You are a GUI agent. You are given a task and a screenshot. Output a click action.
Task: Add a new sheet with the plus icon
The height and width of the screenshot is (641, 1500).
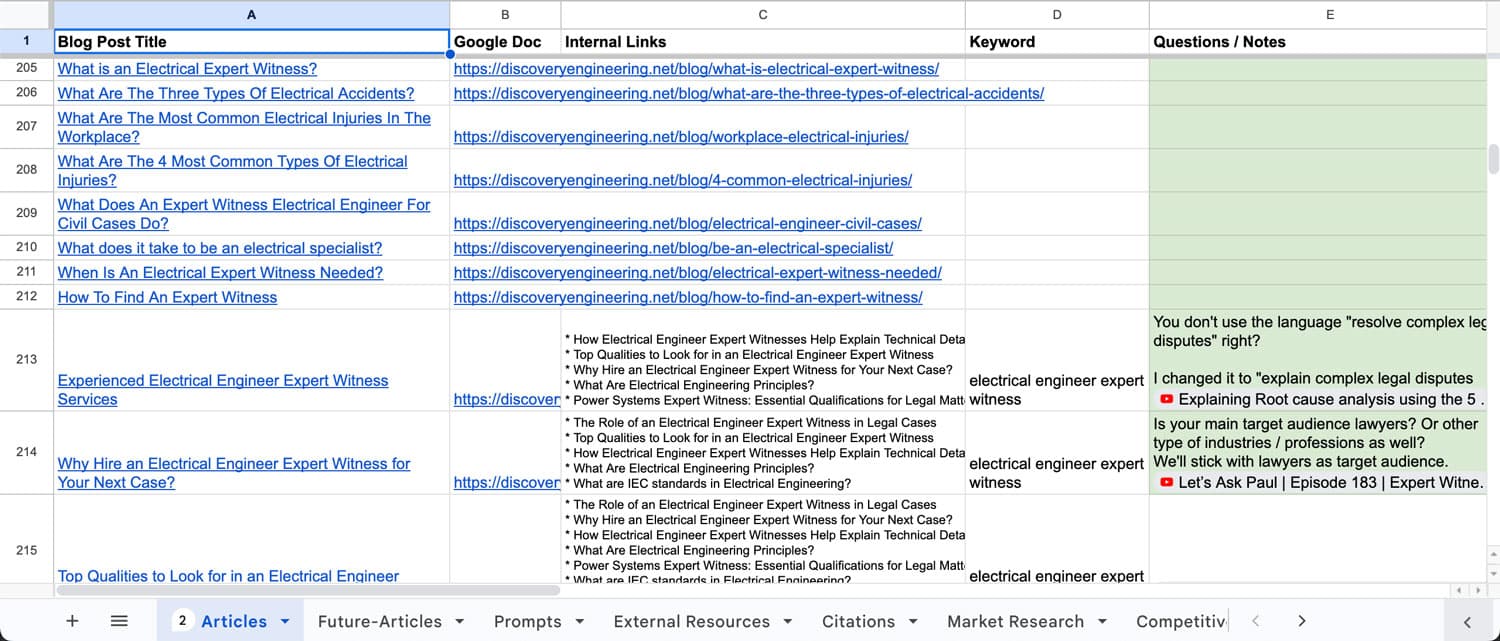click(x=71, y=621)
